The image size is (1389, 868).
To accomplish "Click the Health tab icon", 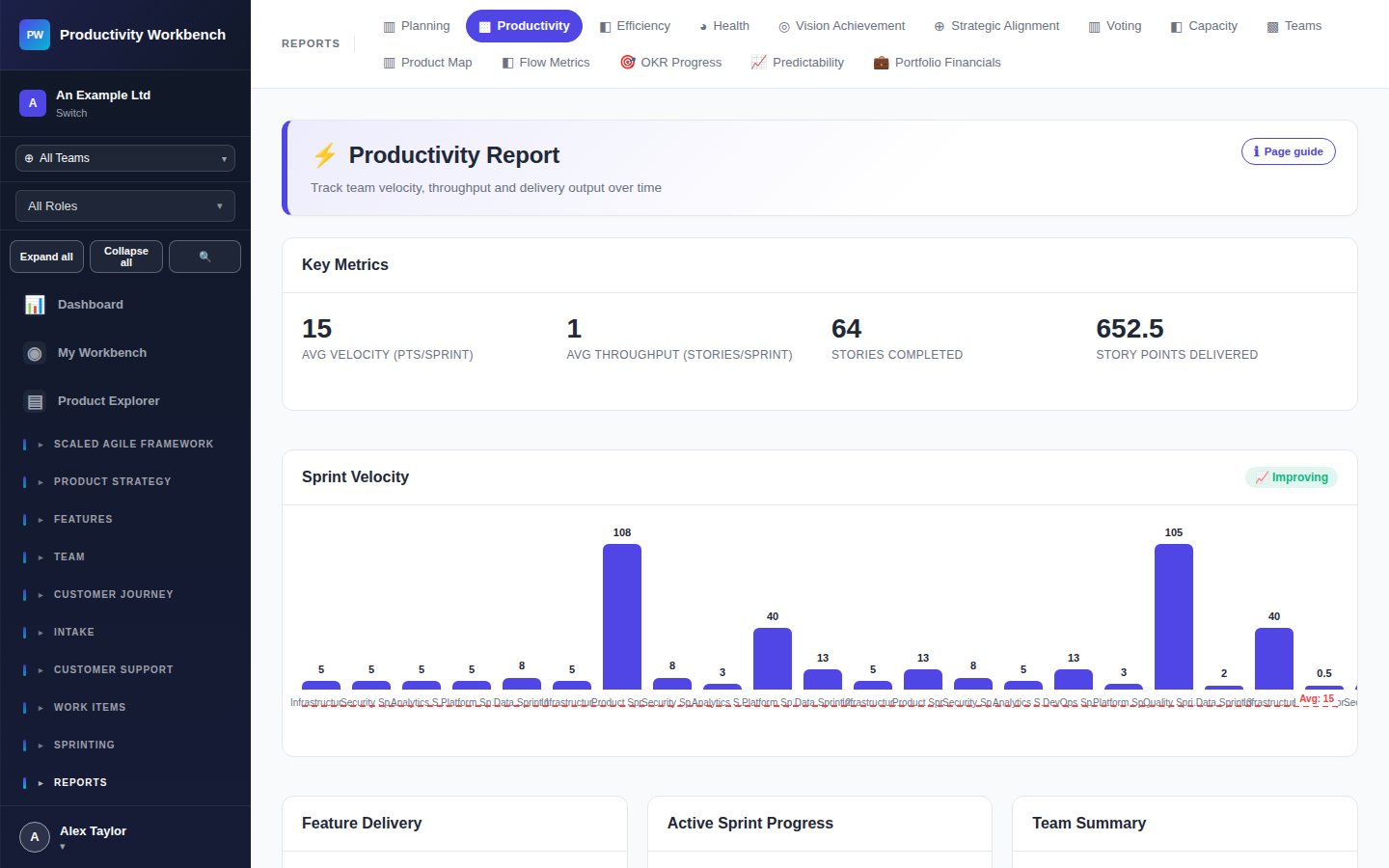I will click(703, 26).
